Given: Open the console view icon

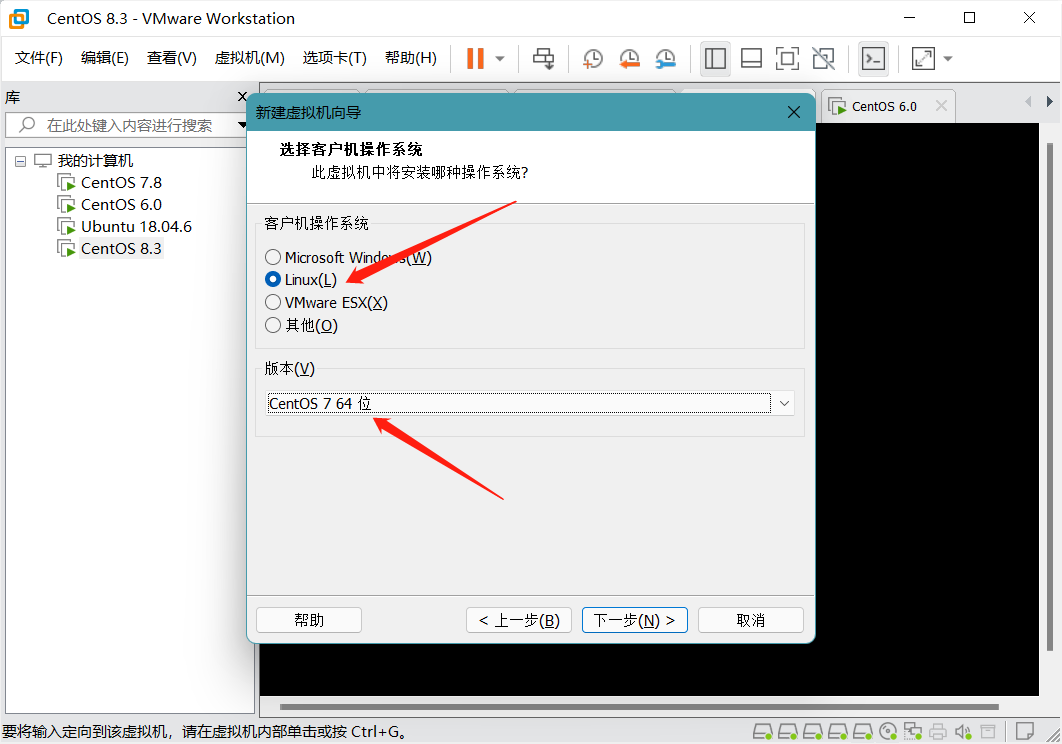Looking at the screenshot, I should point(873,58).
